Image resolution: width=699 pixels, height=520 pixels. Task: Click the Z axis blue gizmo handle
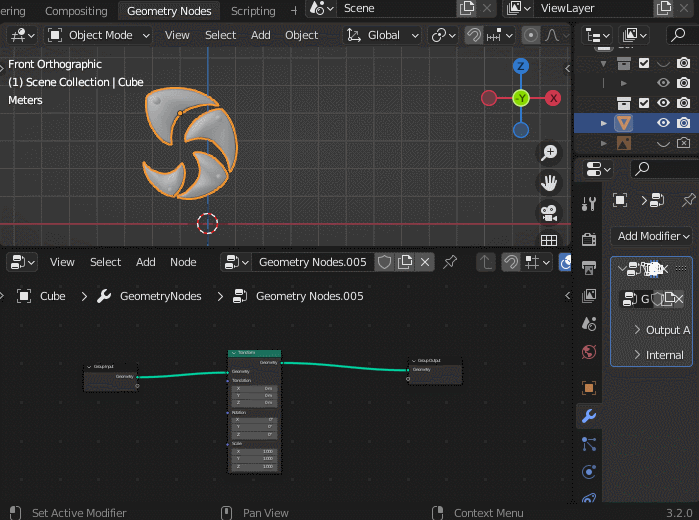521,66
